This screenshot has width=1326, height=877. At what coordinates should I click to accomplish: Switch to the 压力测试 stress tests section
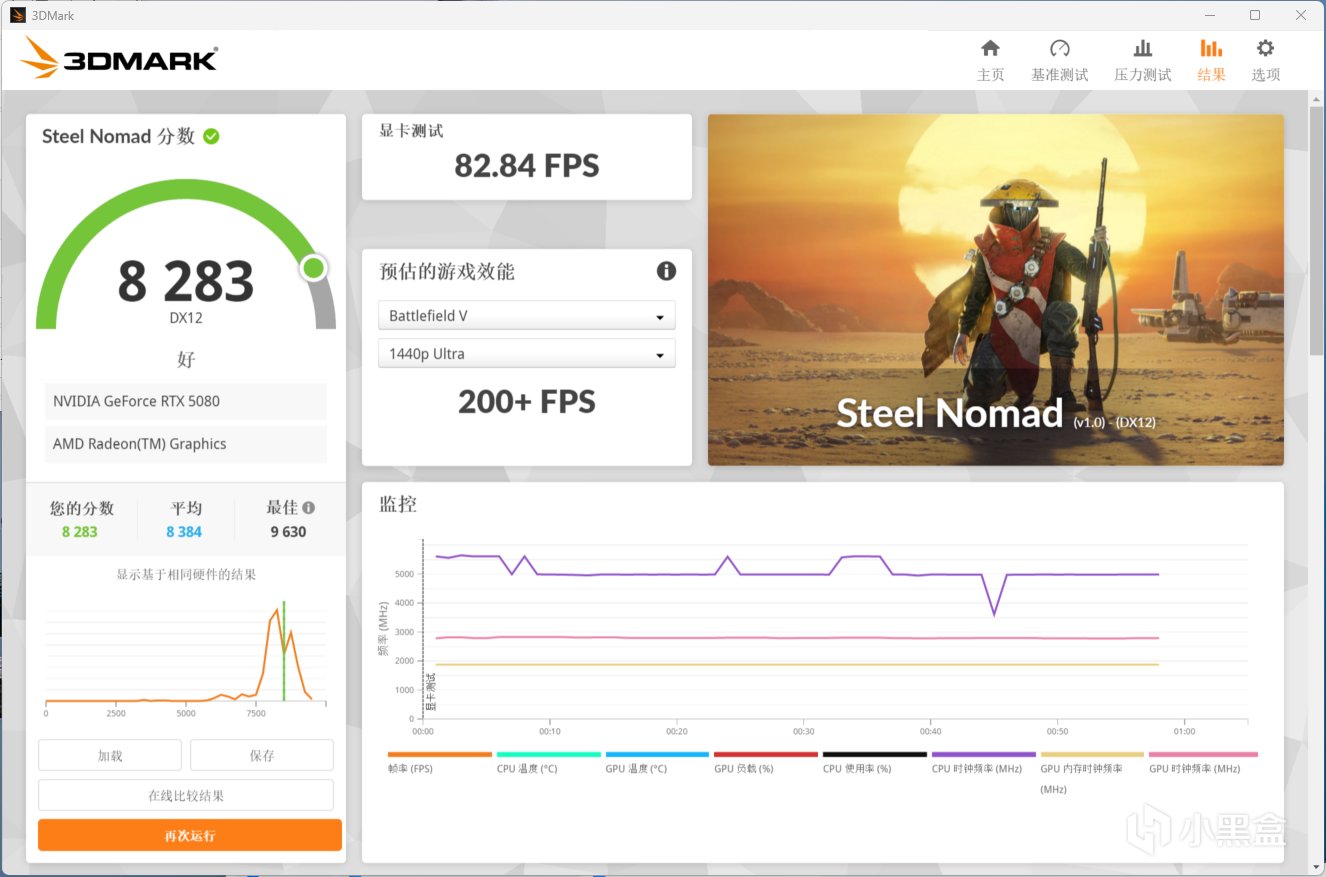(x=1143, y=60)
